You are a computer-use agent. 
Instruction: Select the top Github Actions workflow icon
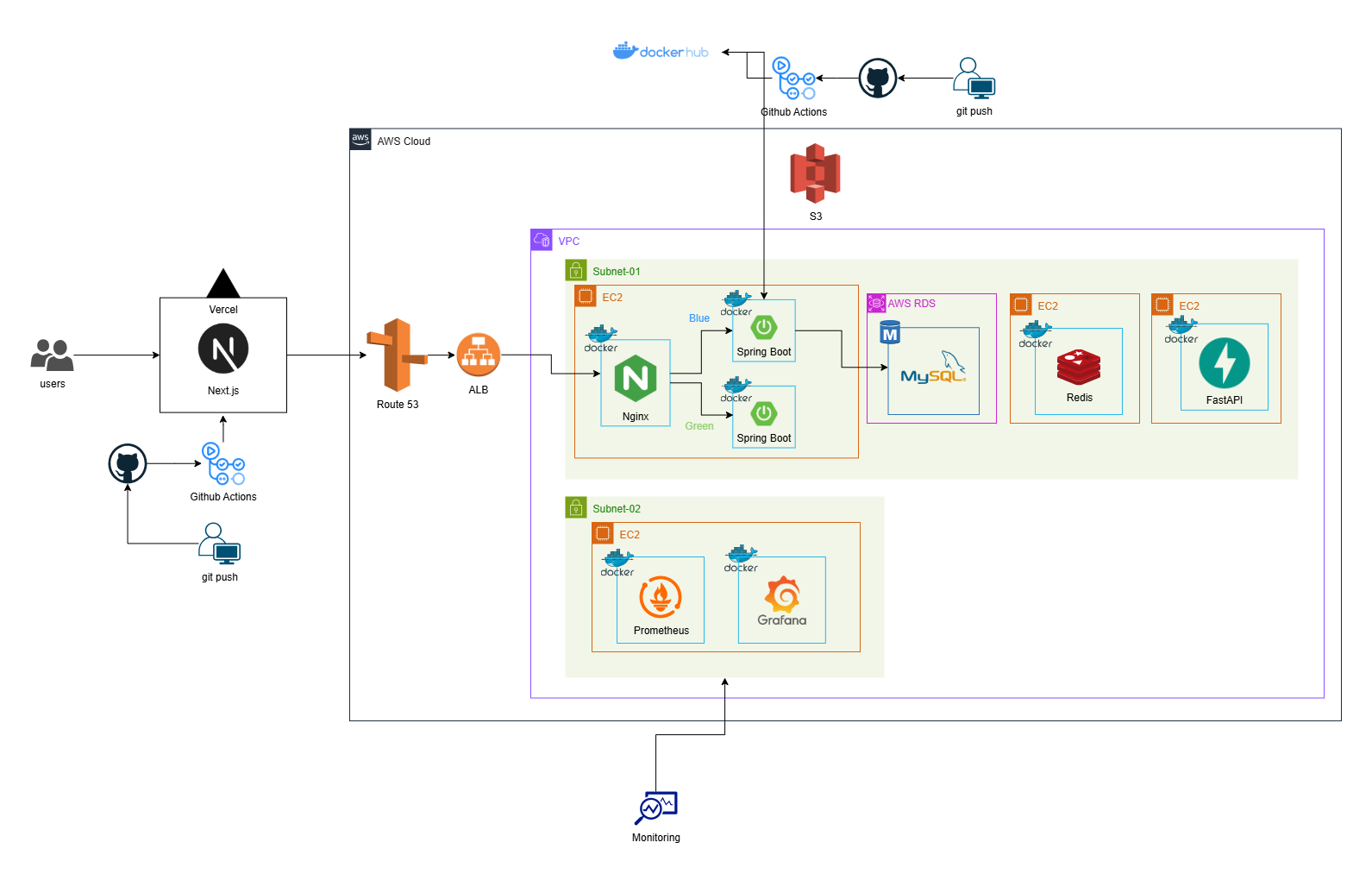tap(794, 79)
